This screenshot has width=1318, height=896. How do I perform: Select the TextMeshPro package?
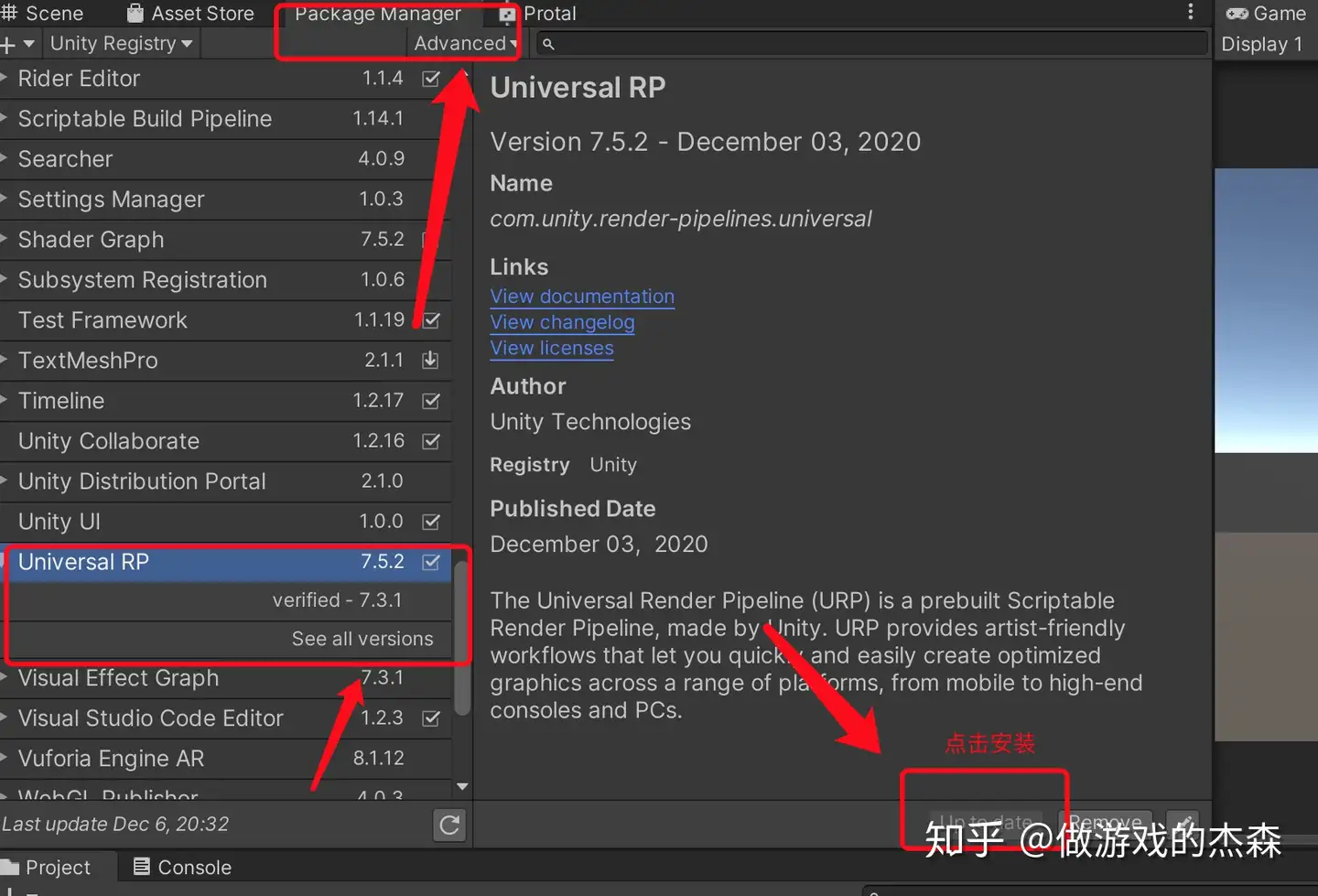(225, 361)
